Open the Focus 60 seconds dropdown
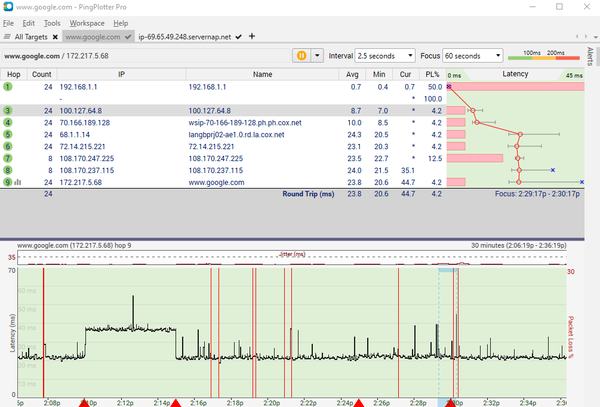Viewport: 600px width, 407px height. 473,56
